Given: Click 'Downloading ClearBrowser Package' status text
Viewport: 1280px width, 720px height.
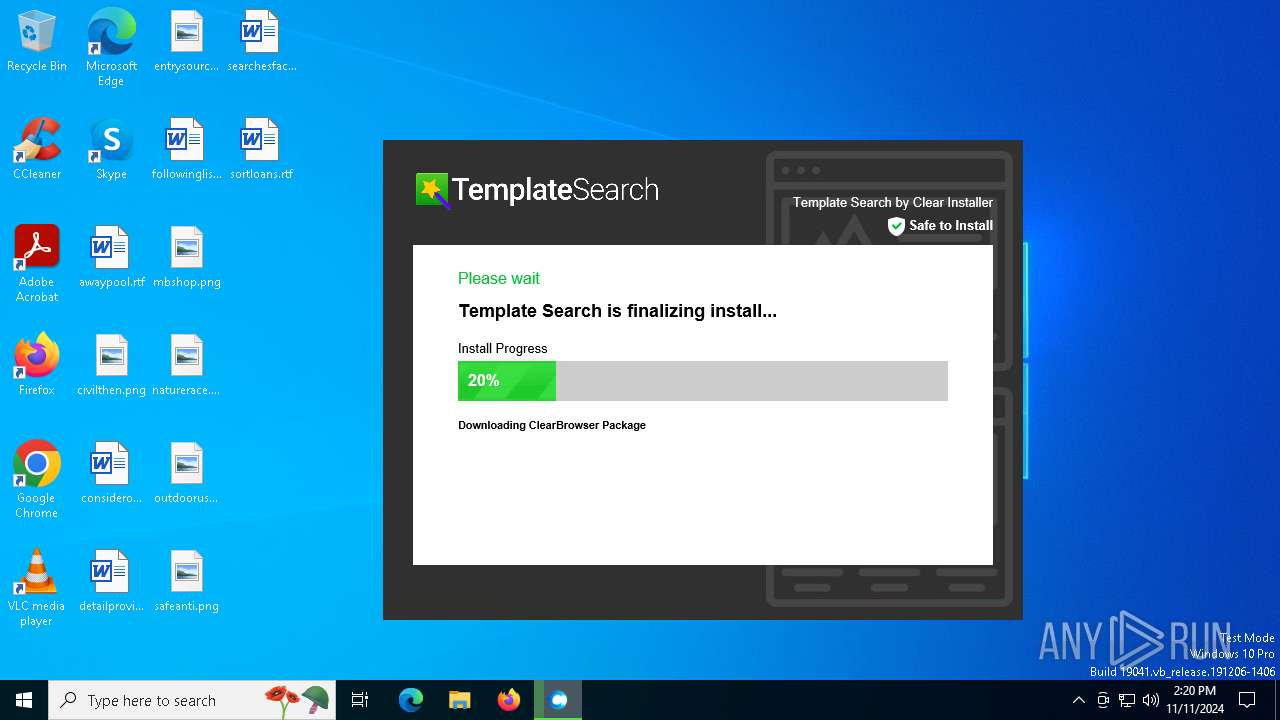Looking at the screenshot, I should click(552, 425).
